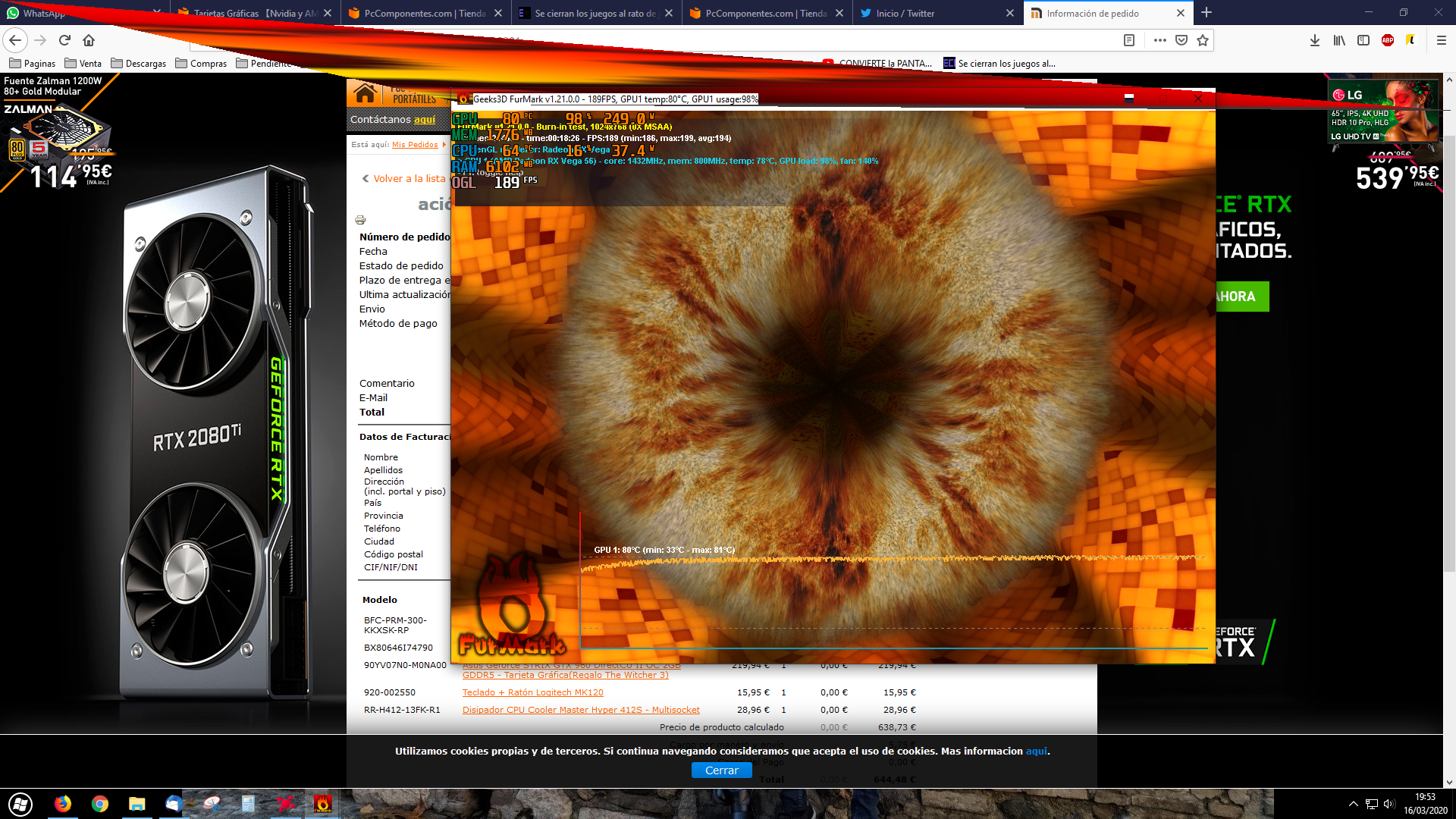
Task: Open the Firefox downloads panel
Action: 1315,40
